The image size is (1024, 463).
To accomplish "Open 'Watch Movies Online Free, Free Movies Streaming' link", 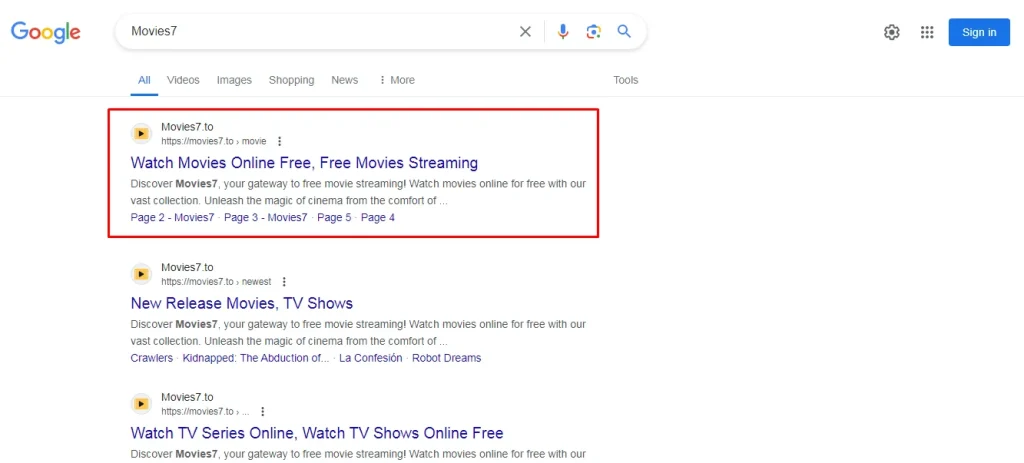I will click(x=304, y=163).
